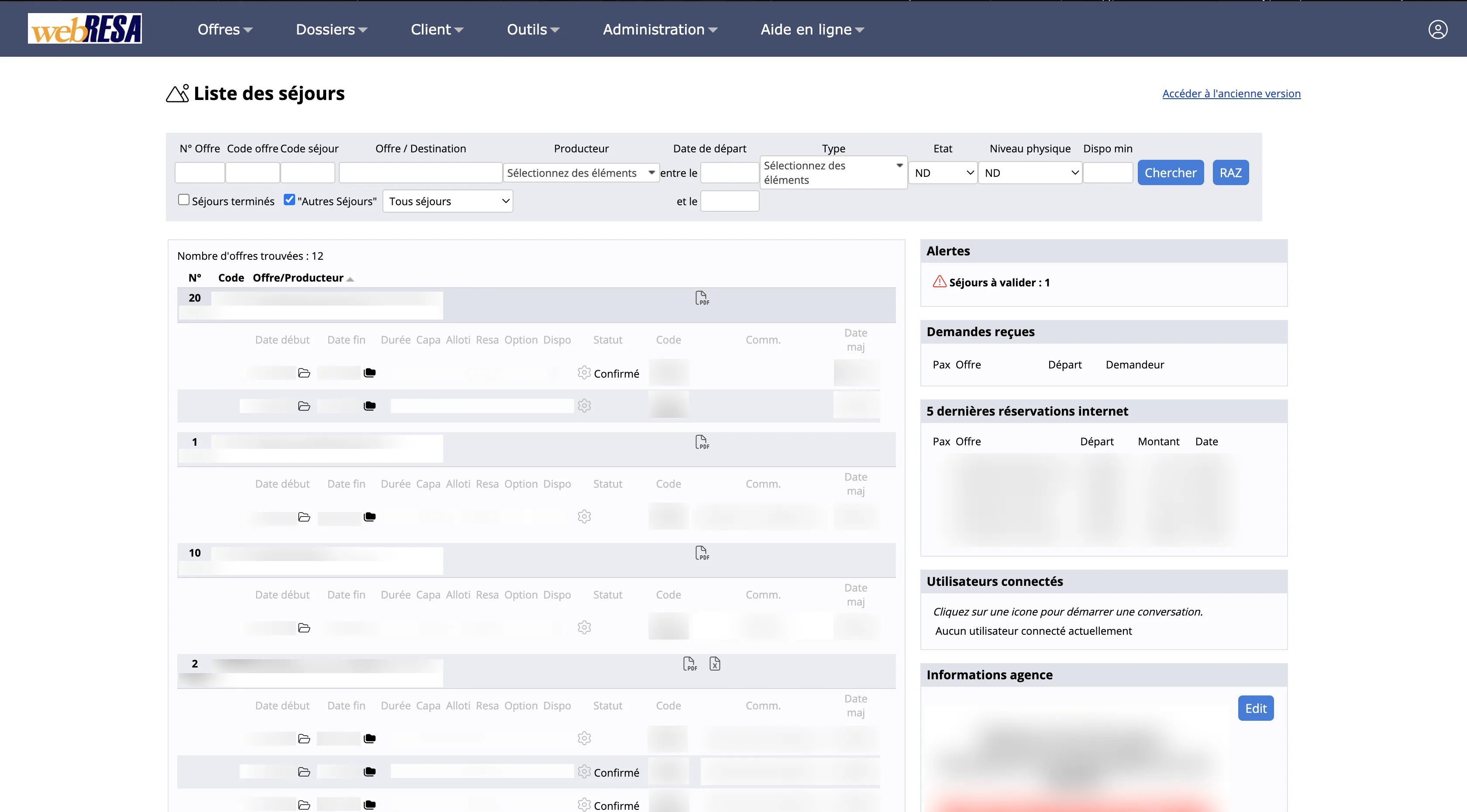Viewport: 1467px width, 812px height.
Task: Click into the N° Offre field
Action: click(200, 172)
